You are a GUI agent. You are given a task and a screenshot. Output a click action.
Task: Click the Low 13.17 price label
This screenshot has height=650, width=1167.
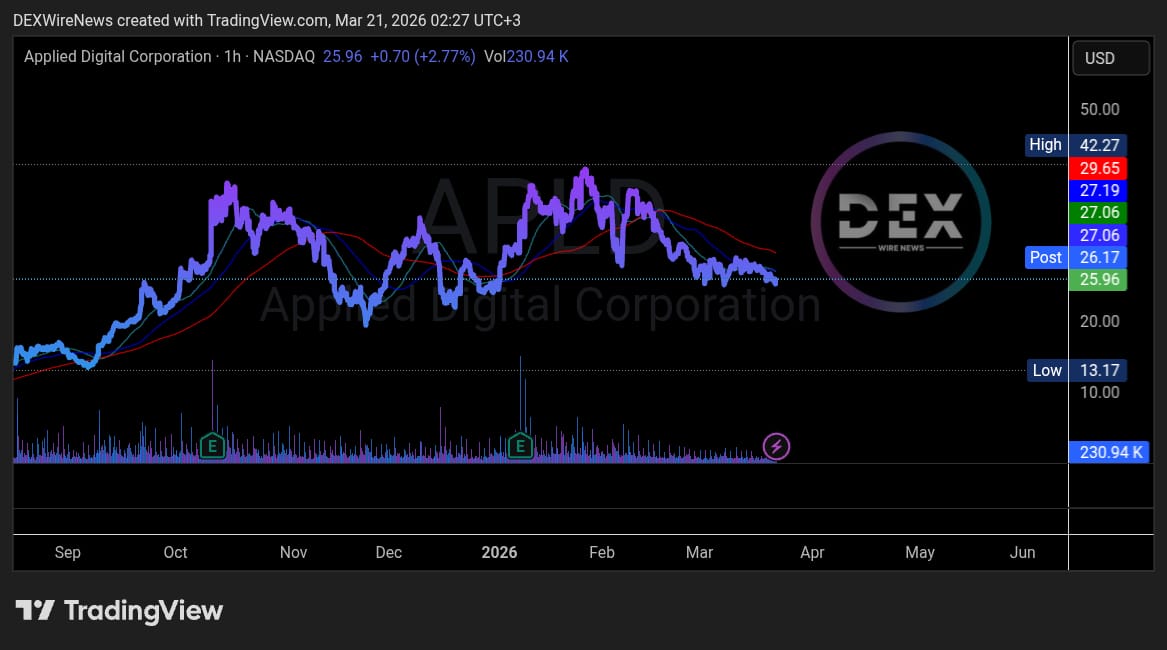click(1076, 370)
